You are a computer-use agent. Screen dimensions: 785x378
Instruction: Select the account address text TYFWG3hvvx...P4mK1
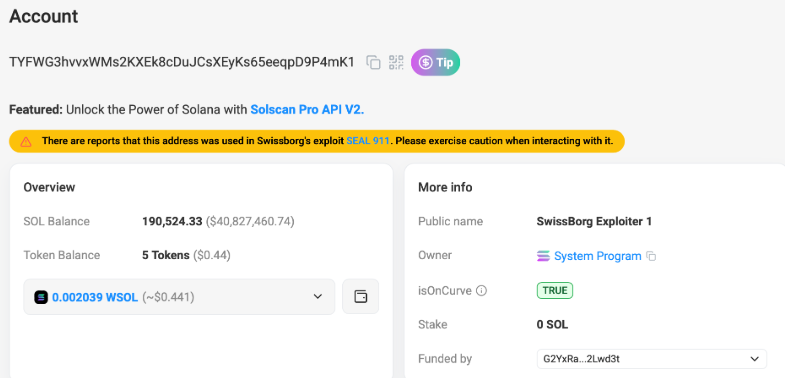(x=182, y=63)
